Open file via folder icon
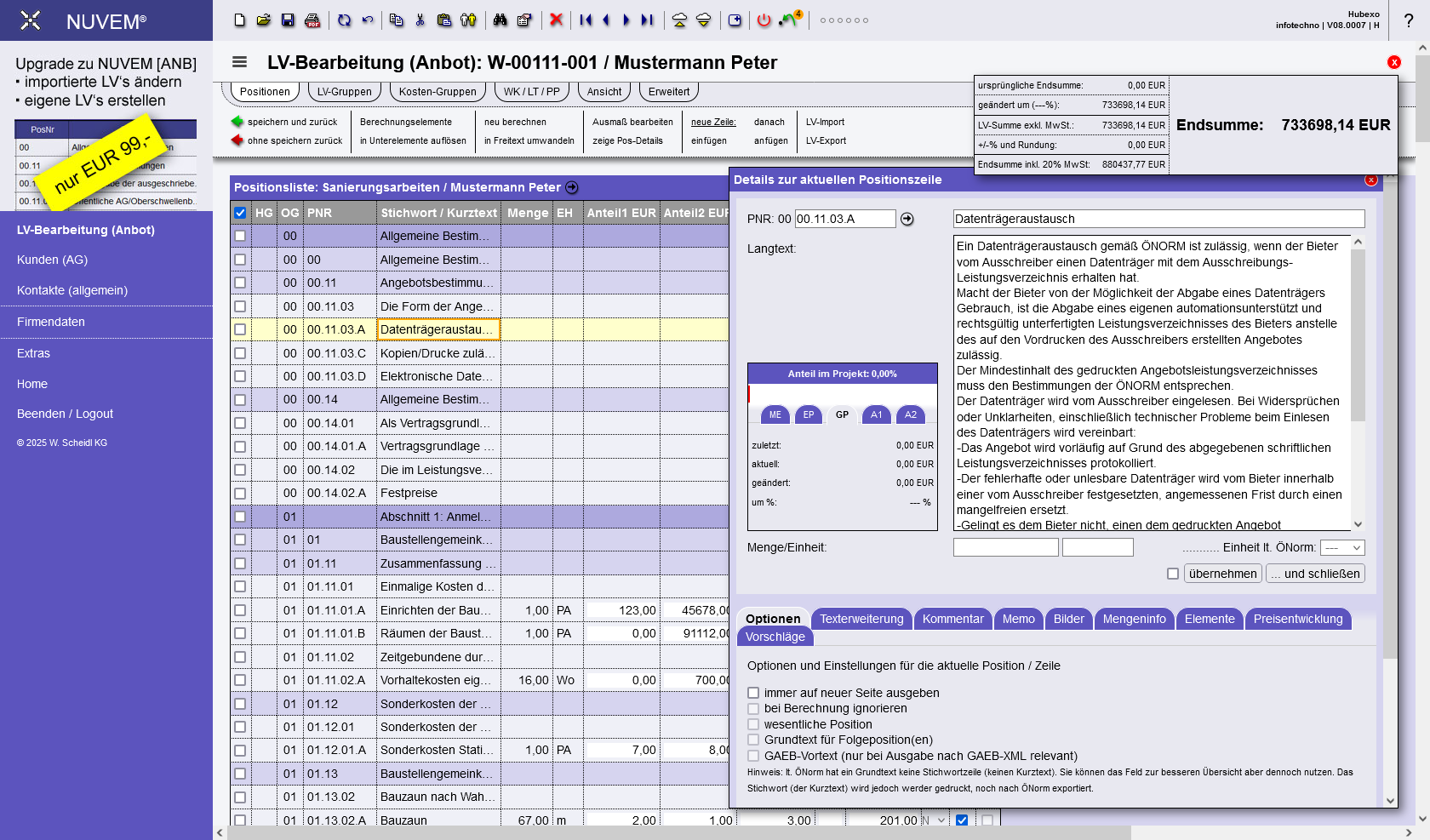The height and width of the screenshot is (840, 1430). click(264, 20)
